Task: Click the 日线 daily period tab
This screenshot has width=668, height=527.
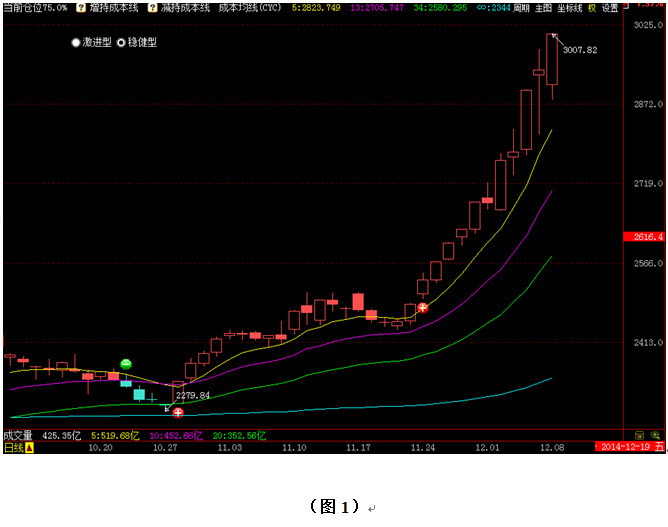Action: click(13, 448)
